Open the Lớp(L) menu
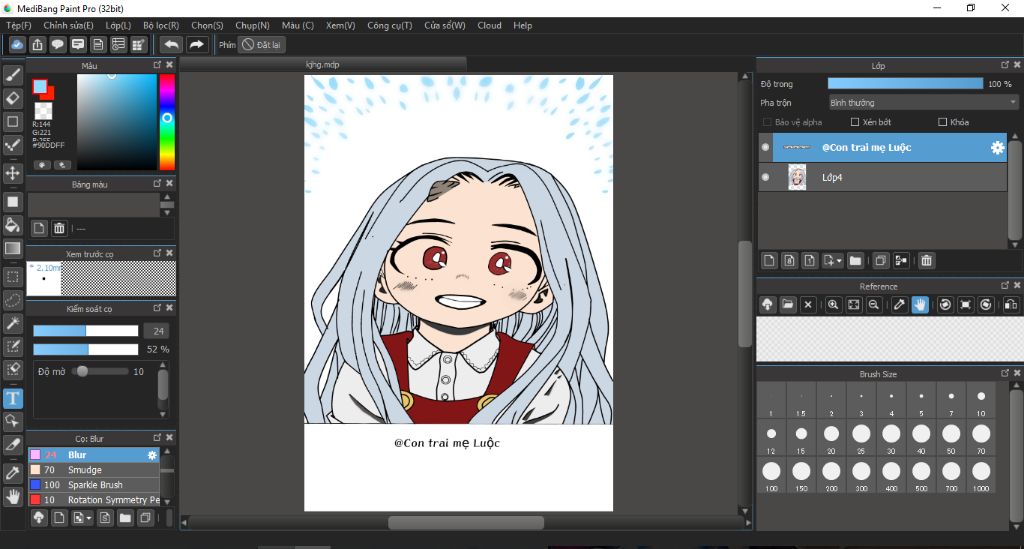This screenshot has height=549, width=1024. tap(118, 25)
